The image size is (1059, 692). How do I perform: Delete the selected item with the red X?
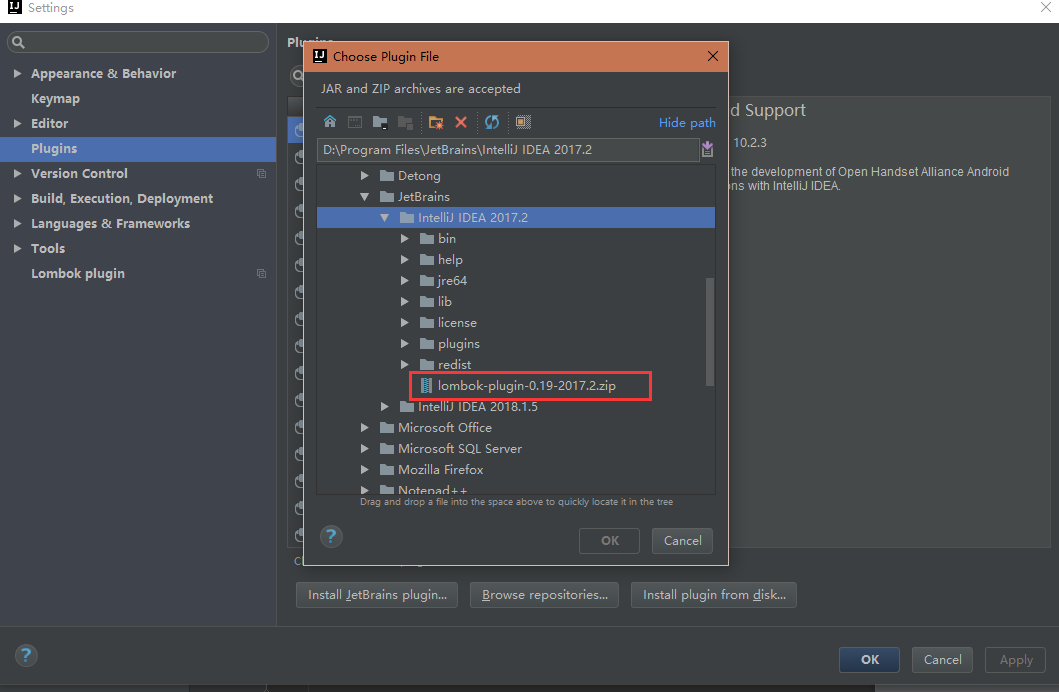461,122
